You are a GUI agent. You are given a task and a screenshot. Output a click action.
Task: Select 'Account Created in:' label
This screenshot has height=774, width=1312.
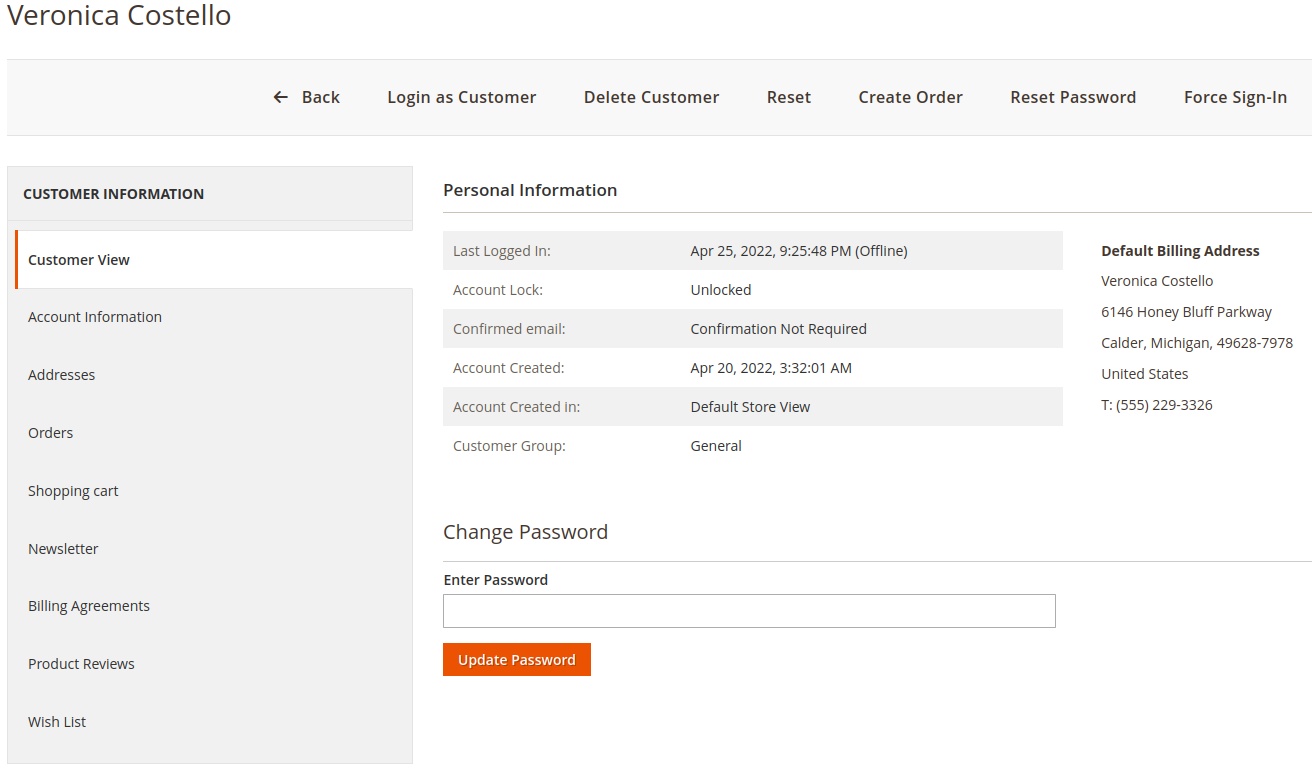516,407
